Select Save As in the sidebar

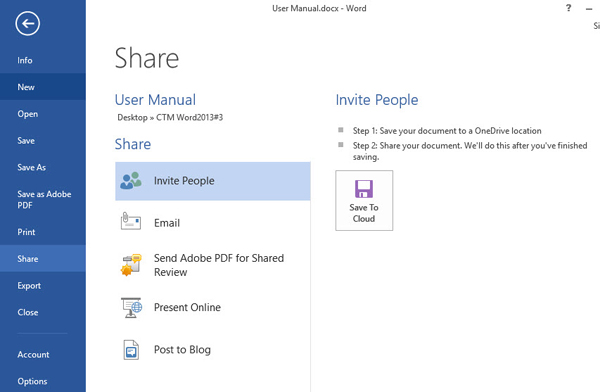click(43, 167)
